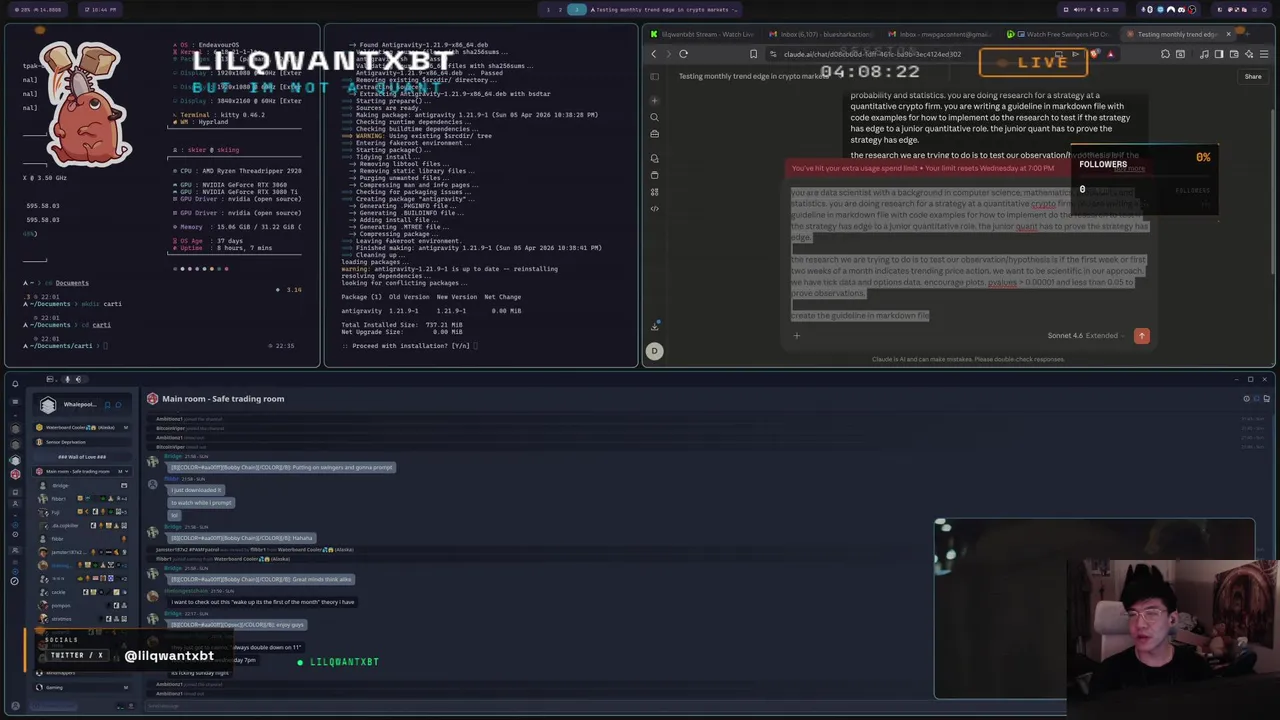Open the Sonnet 4.6 Extended model selector
Image resolution: width=1280 pixels, height=720 pixels.
tap(1086, 336)
